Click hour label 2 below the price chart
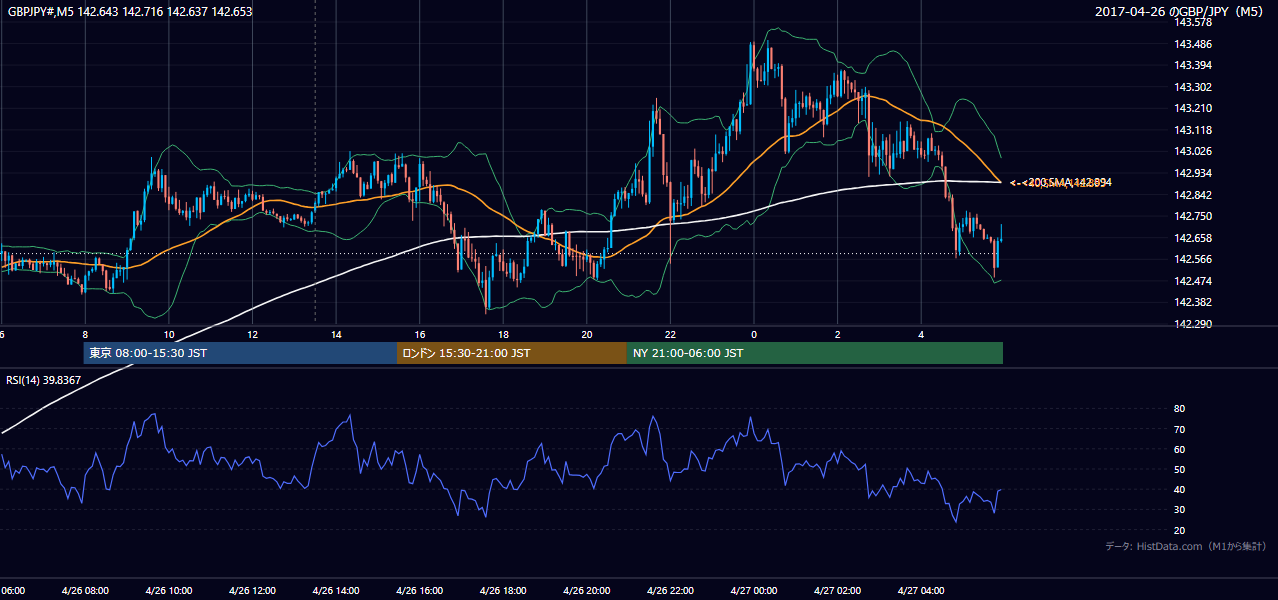Image resolution: width=1278 pixels, height=600 pixels. (x=838, y=334)
